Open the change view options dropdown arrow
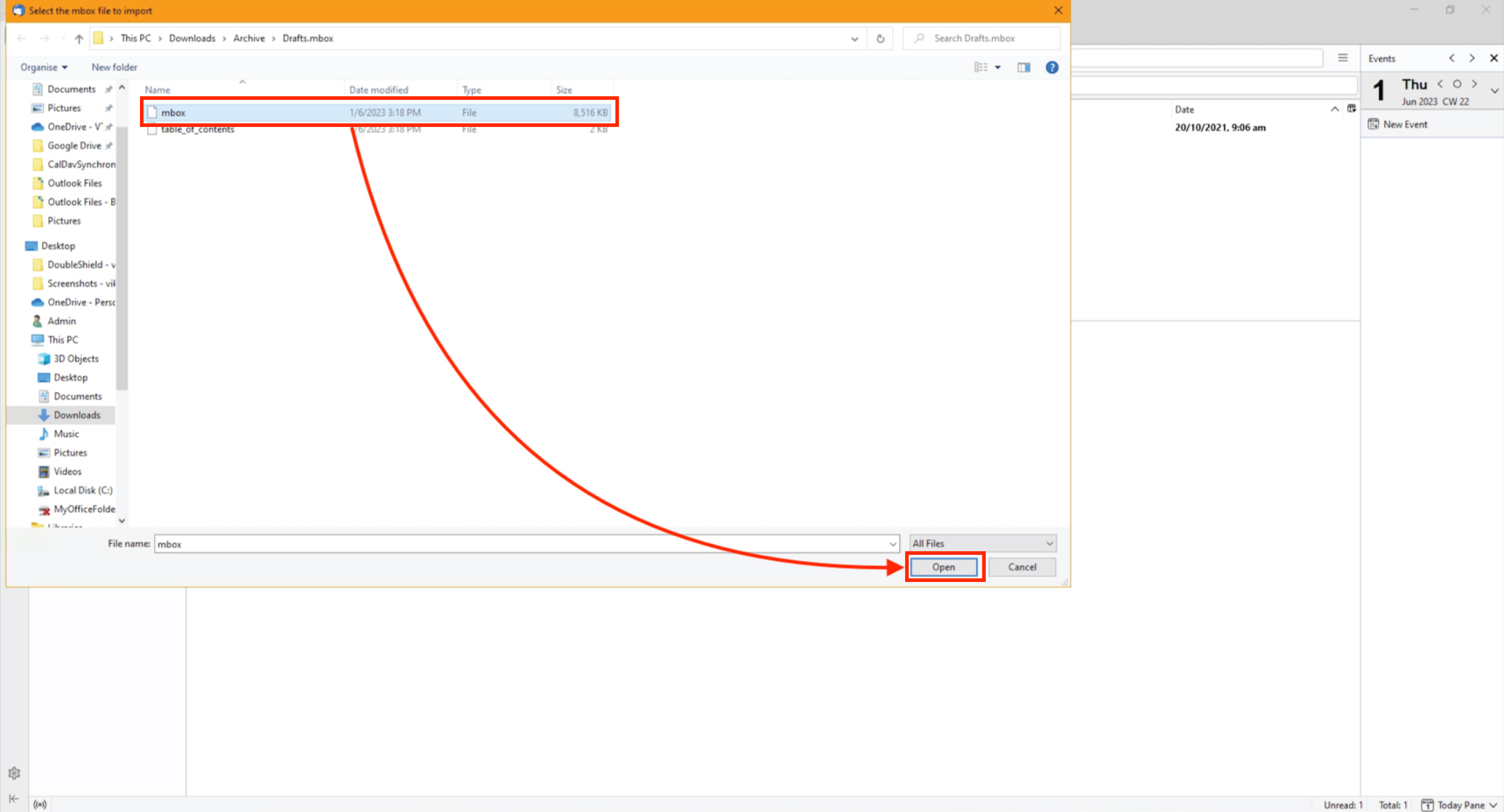The image size is (1504, 812). pyautogui.click(x=998, y=67)
